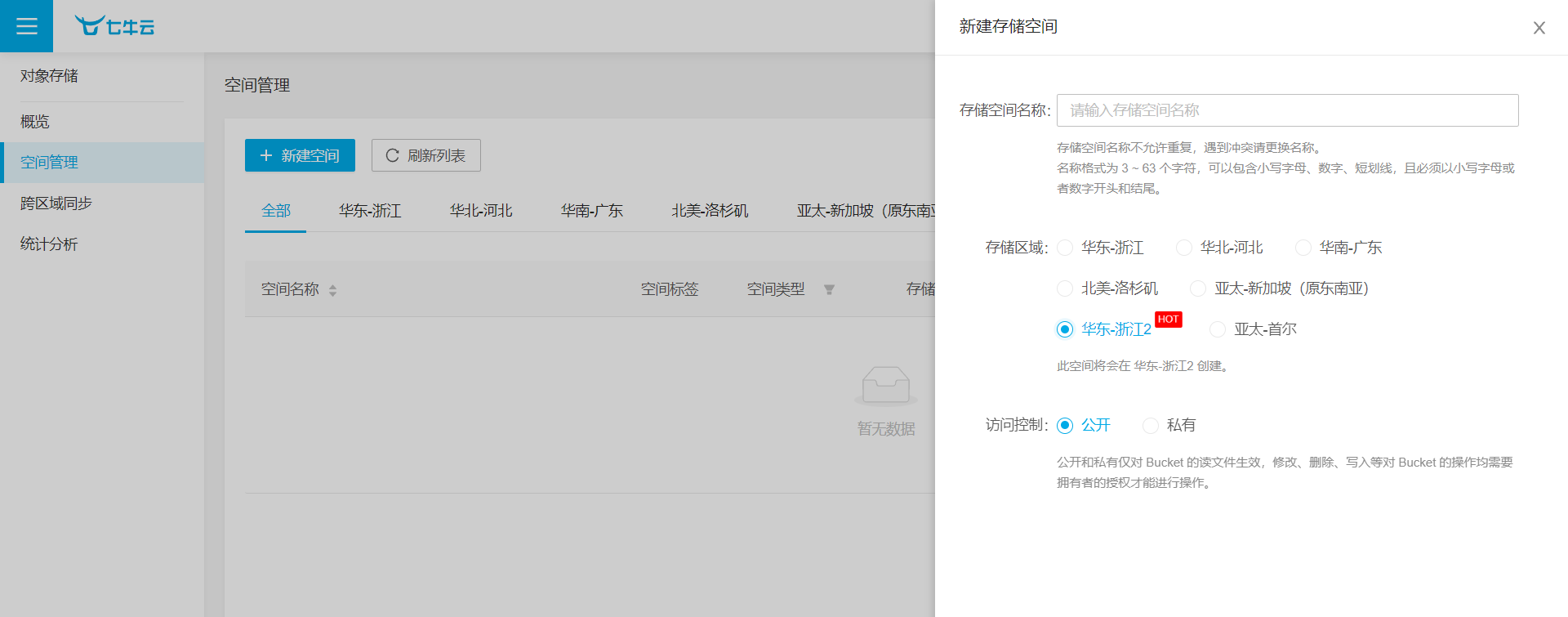Screen dimensions: 1568x617
Task: Set access control to 私有
Action: click(x=1151, y=425)
